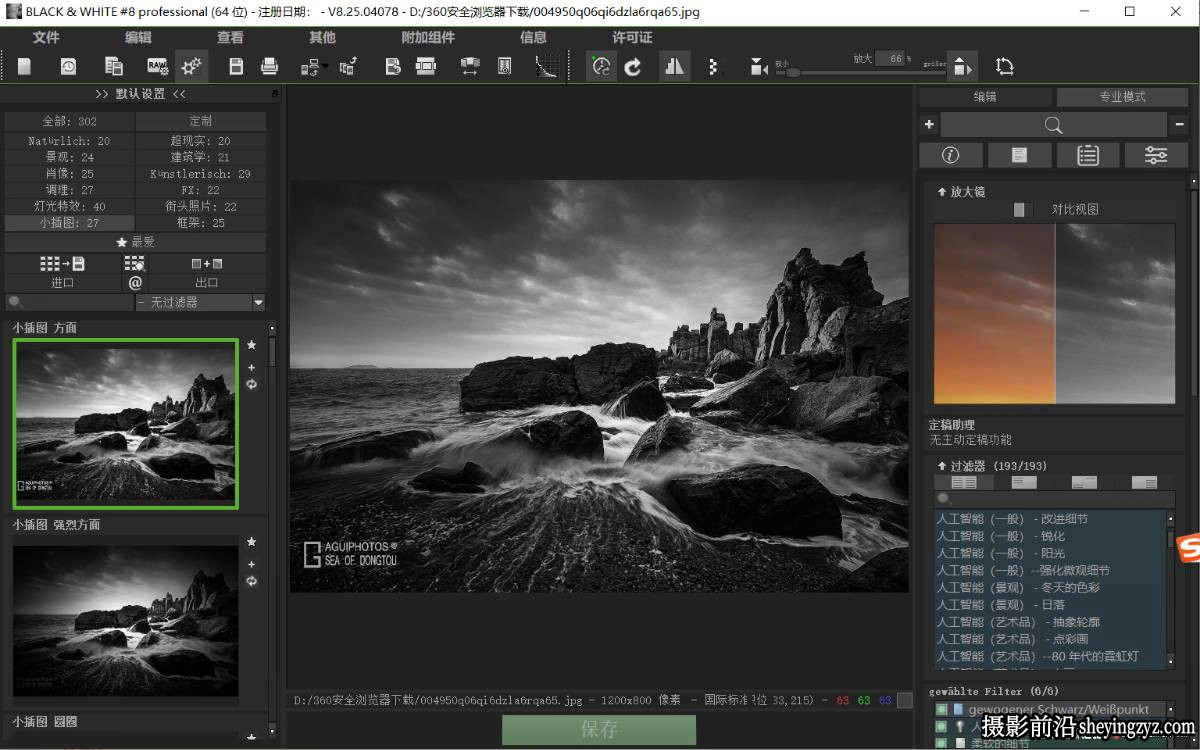Select filter 人工智能（一般）- 锐化
This screenshot has width=1200, height=750.
[x=1001, y=536]
